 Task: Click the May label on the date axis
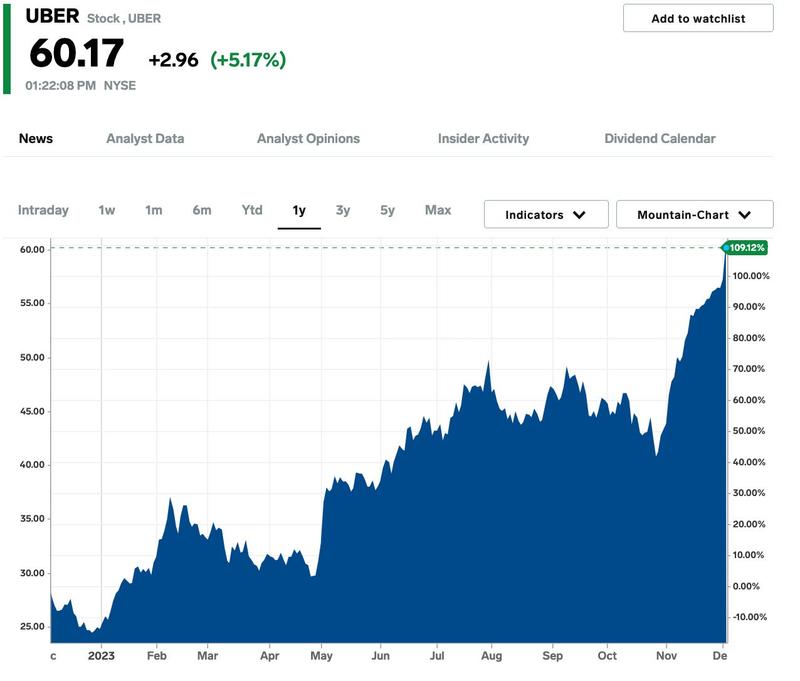(x=321, y=656)
